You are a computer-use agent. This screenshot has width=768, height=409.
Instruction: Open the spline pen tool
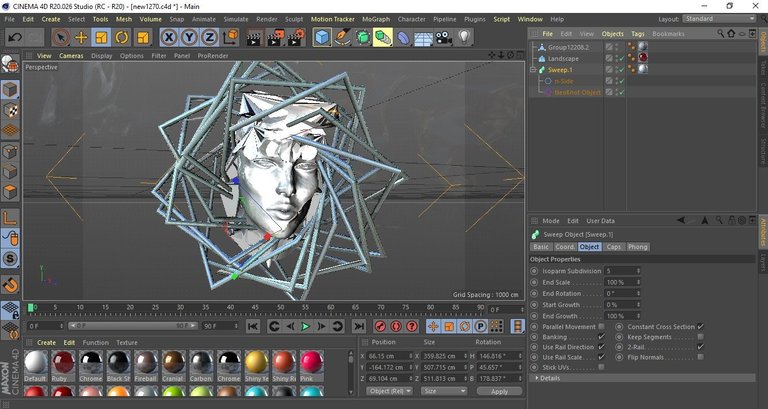click(342, 38)
